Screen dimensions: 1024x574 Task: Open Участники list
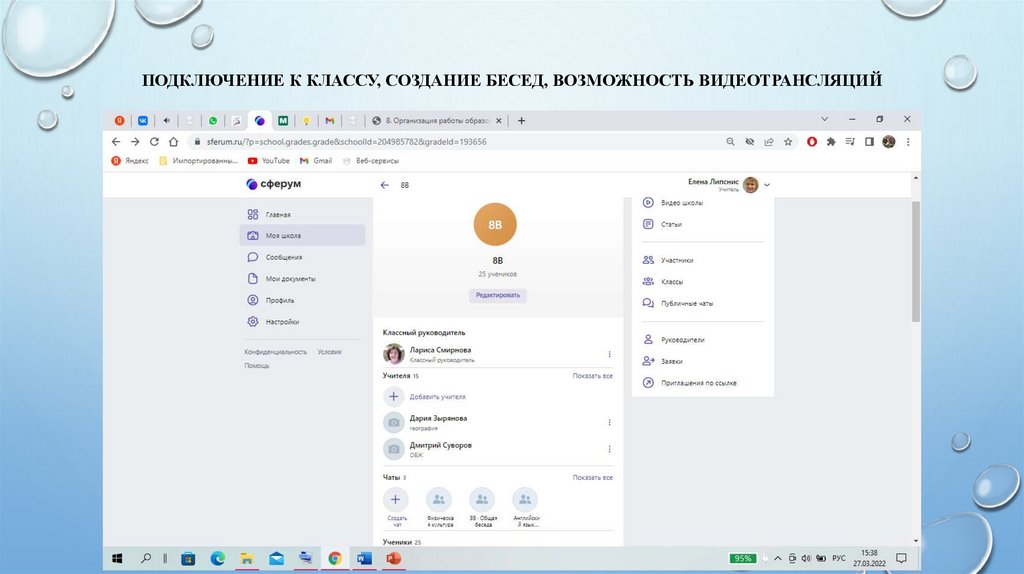[x=668, y=260]
